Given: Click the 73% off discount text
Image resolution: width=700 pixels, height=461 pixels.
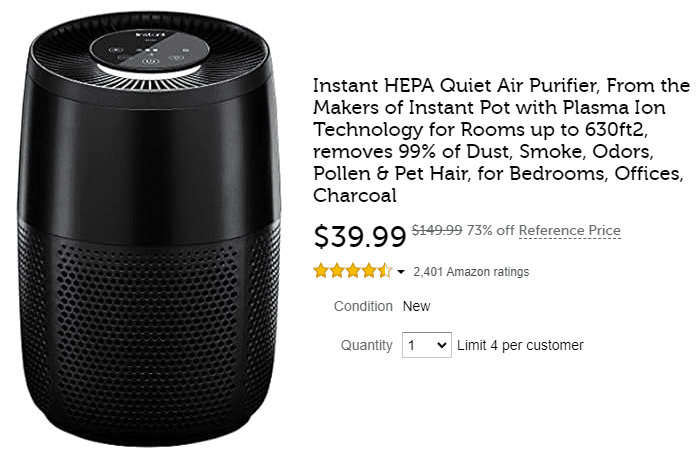Looking at the screenshot, I should click(x=490, y=230).
